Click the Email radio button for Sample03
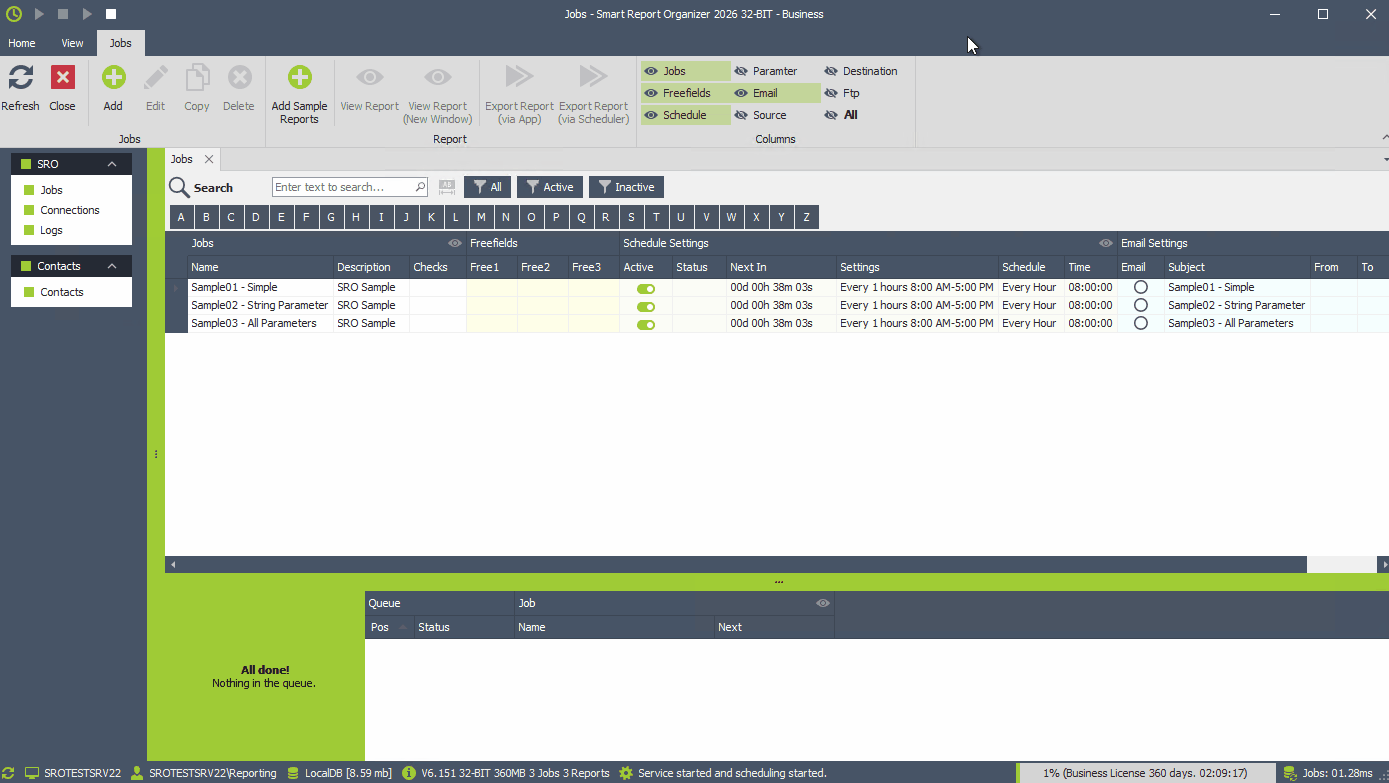 tap(1140, 323)
